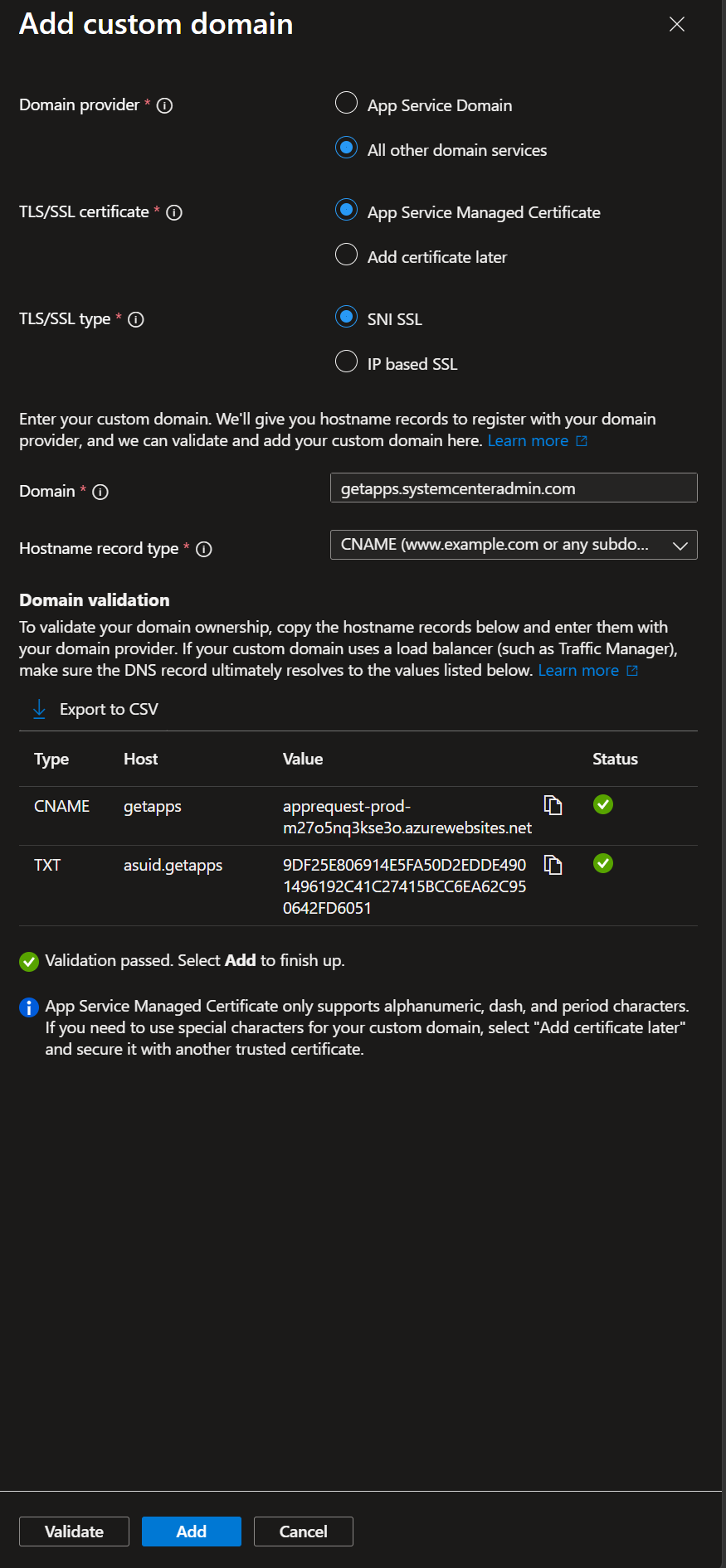The width and height of the screenshot is (726, 1568).
Task: Click the Domain validation heading
Action: 95,600
